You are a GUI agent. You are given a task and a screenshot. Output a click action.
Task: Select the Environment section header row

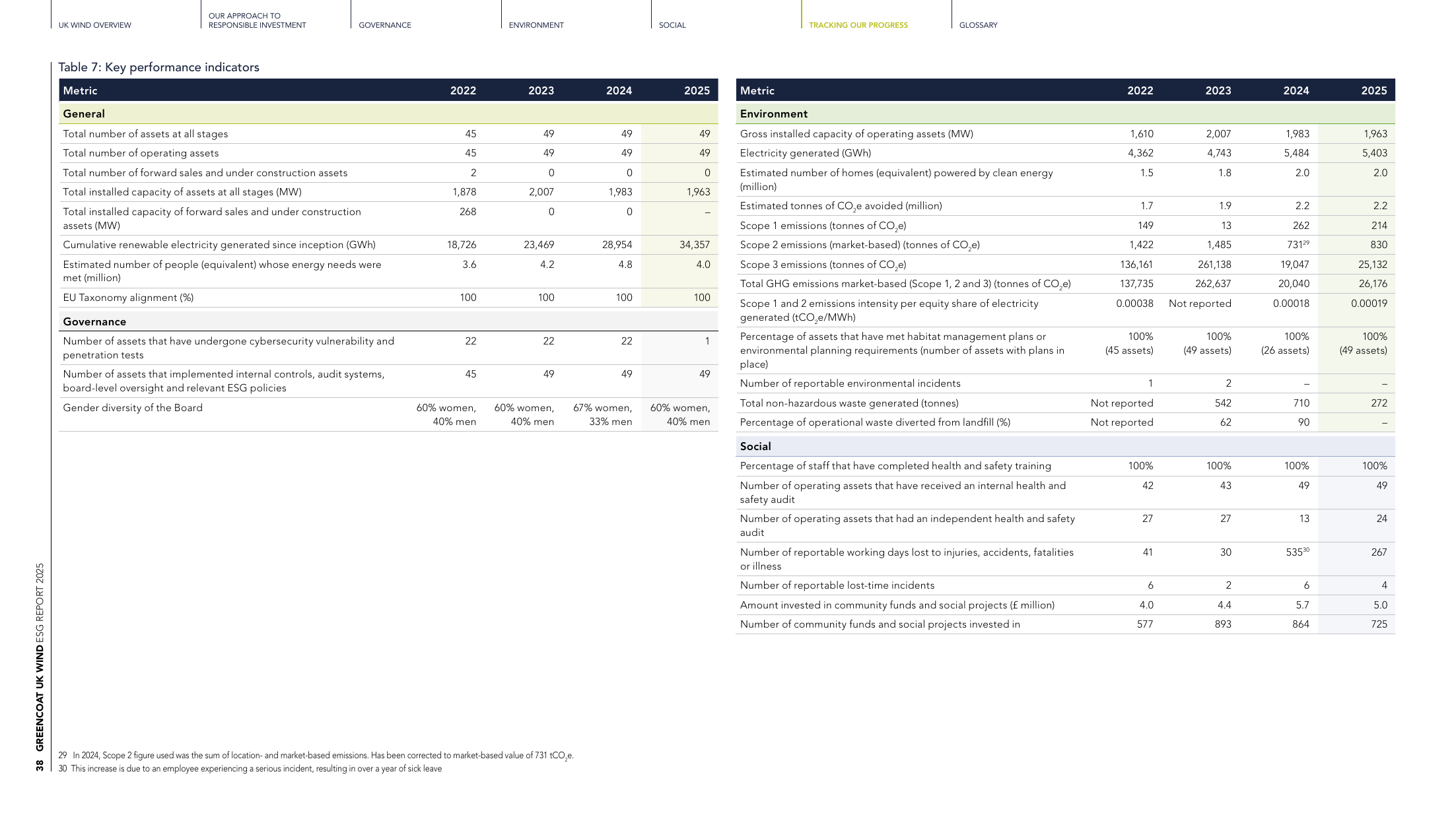click(x=1065, y=114)
